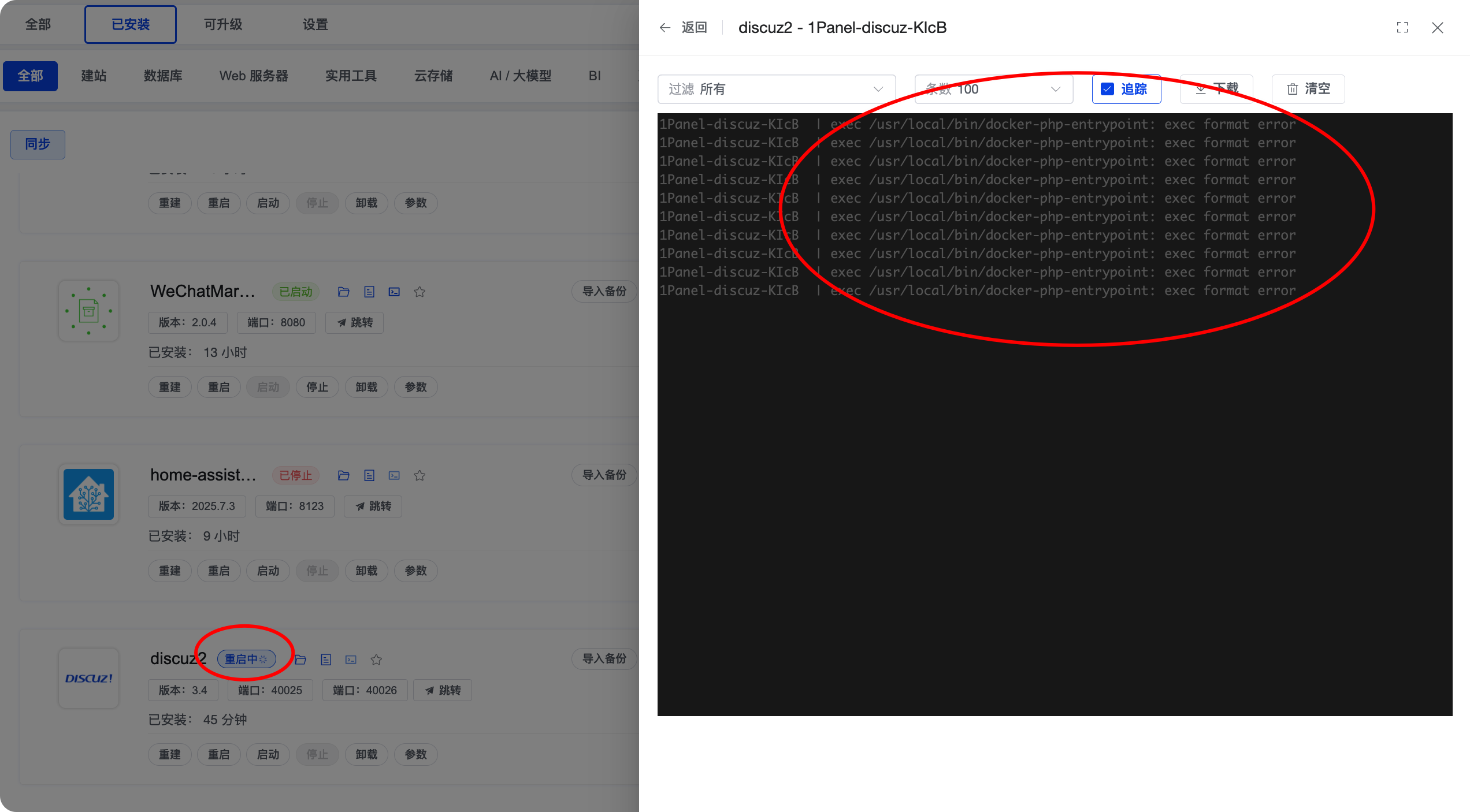This screenshot has width=1470, height=812.
Task: Click 跳转 for home-assist port 8123
Action: tap(373, 506)
